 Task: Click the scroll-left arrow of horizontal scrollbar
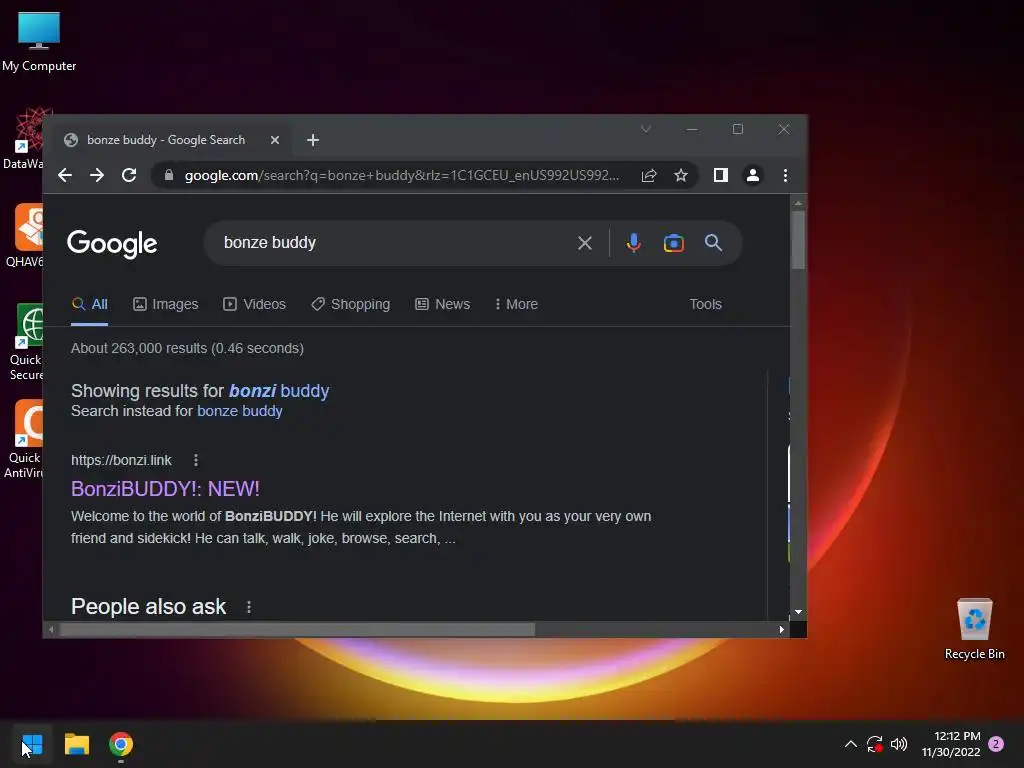(52, 630)
